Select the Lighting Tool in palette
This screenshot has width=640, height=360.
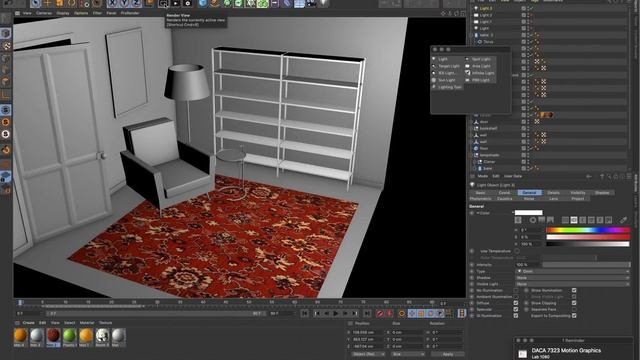coord(449,87)
